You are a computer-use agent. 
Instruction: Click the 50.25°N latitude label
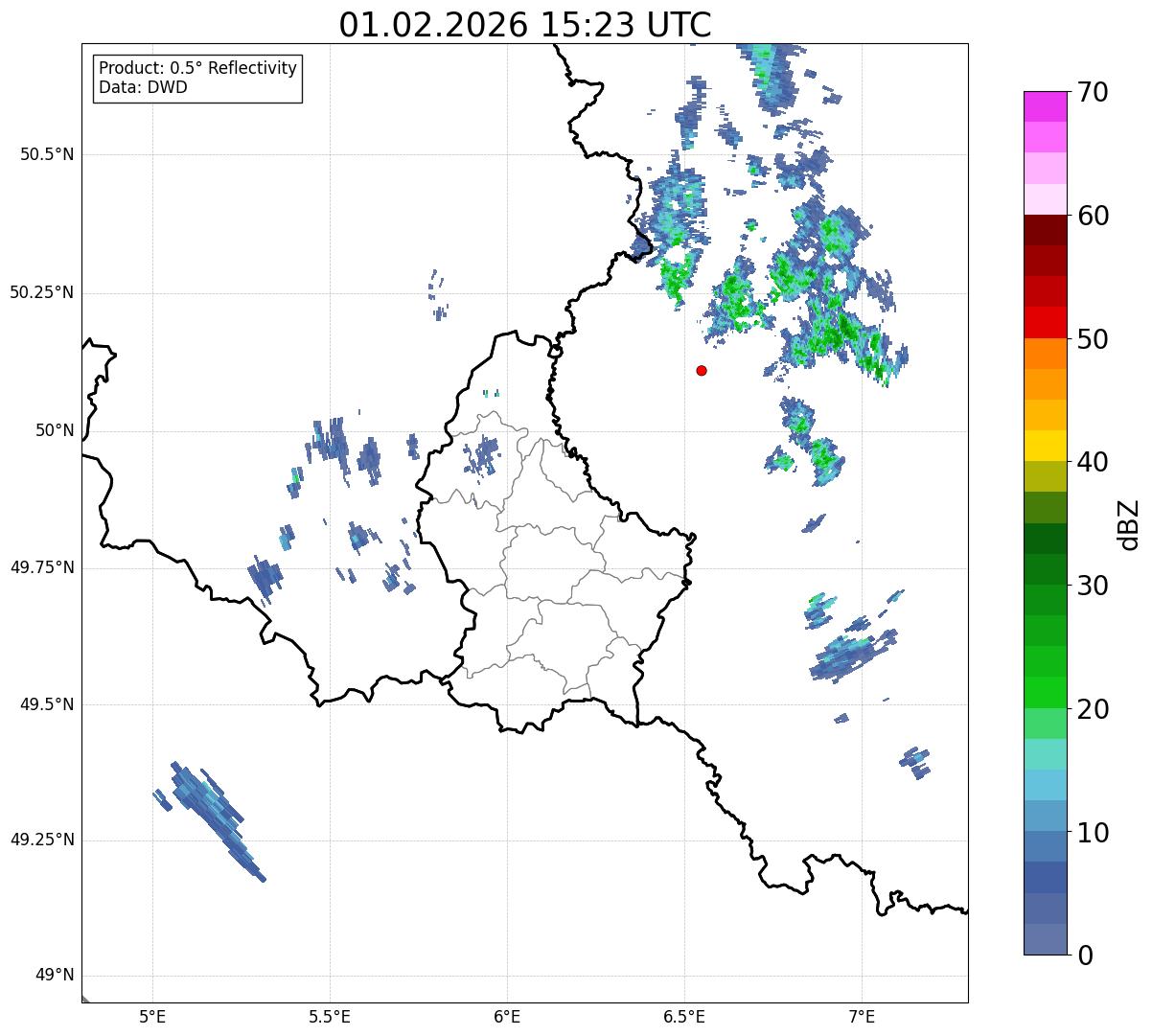coord(41,292)
